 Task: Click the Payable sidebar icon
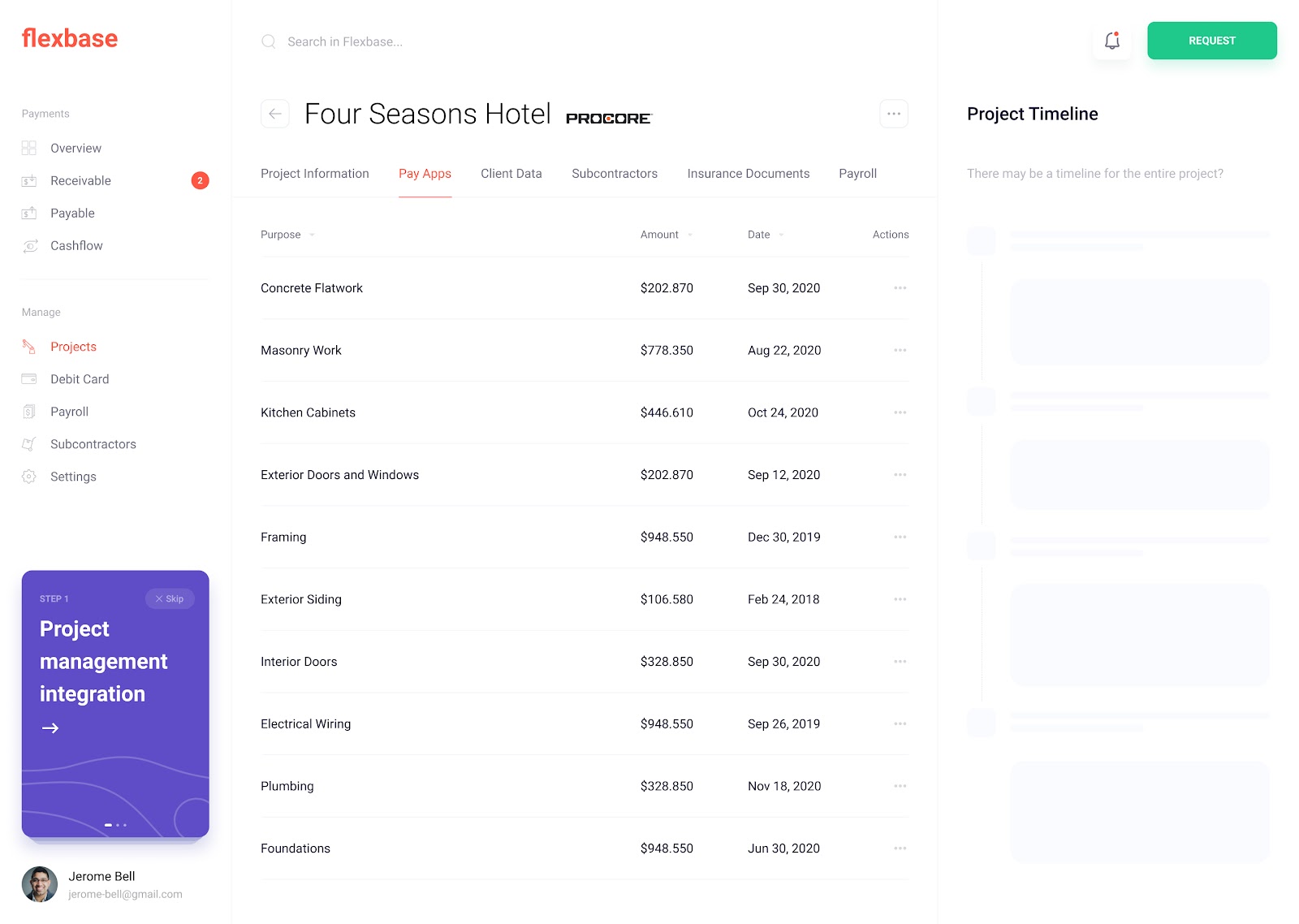pyautogui.click(x=29, y=213)
